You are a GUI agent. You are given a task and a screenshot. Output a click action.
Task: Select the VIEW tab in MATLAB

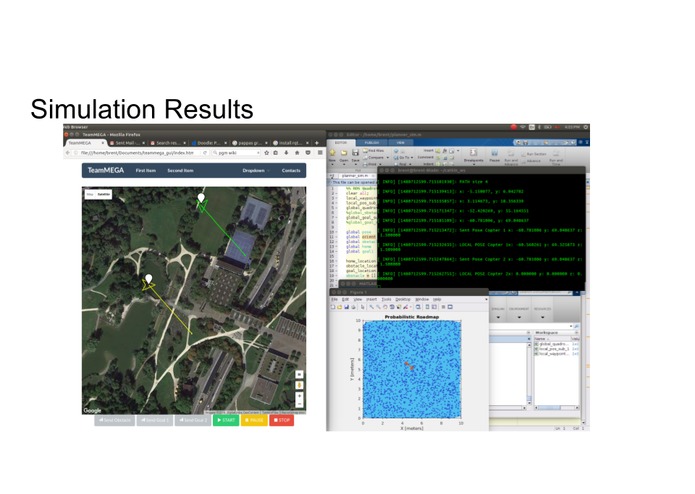(400, 143)
